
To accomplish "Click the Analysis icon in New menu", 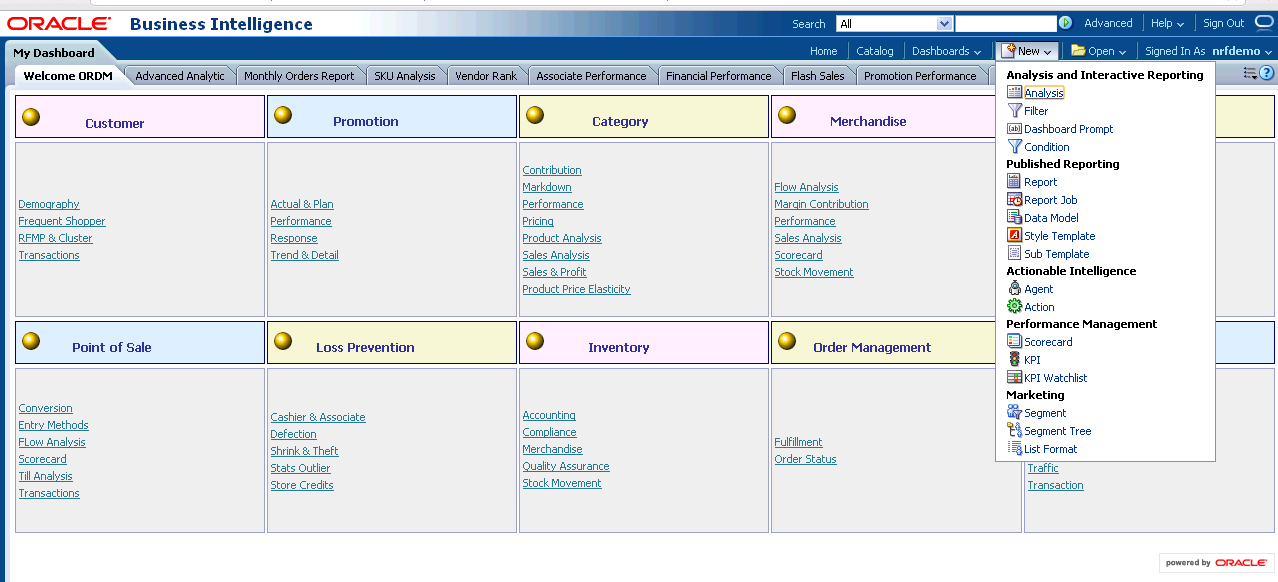I will tap(1014, 93).
